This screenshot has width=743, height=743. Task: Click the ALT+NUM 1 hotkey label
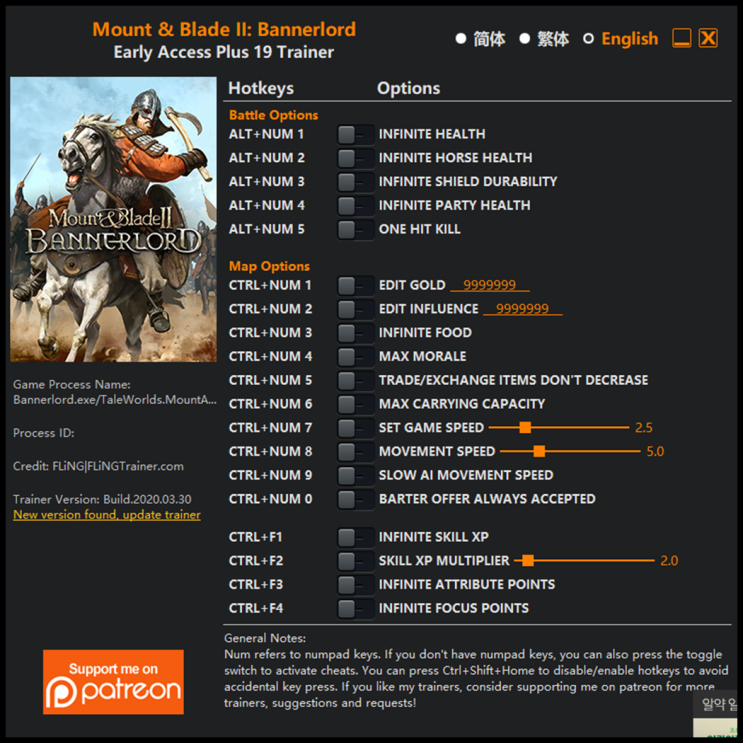(266, 135)
